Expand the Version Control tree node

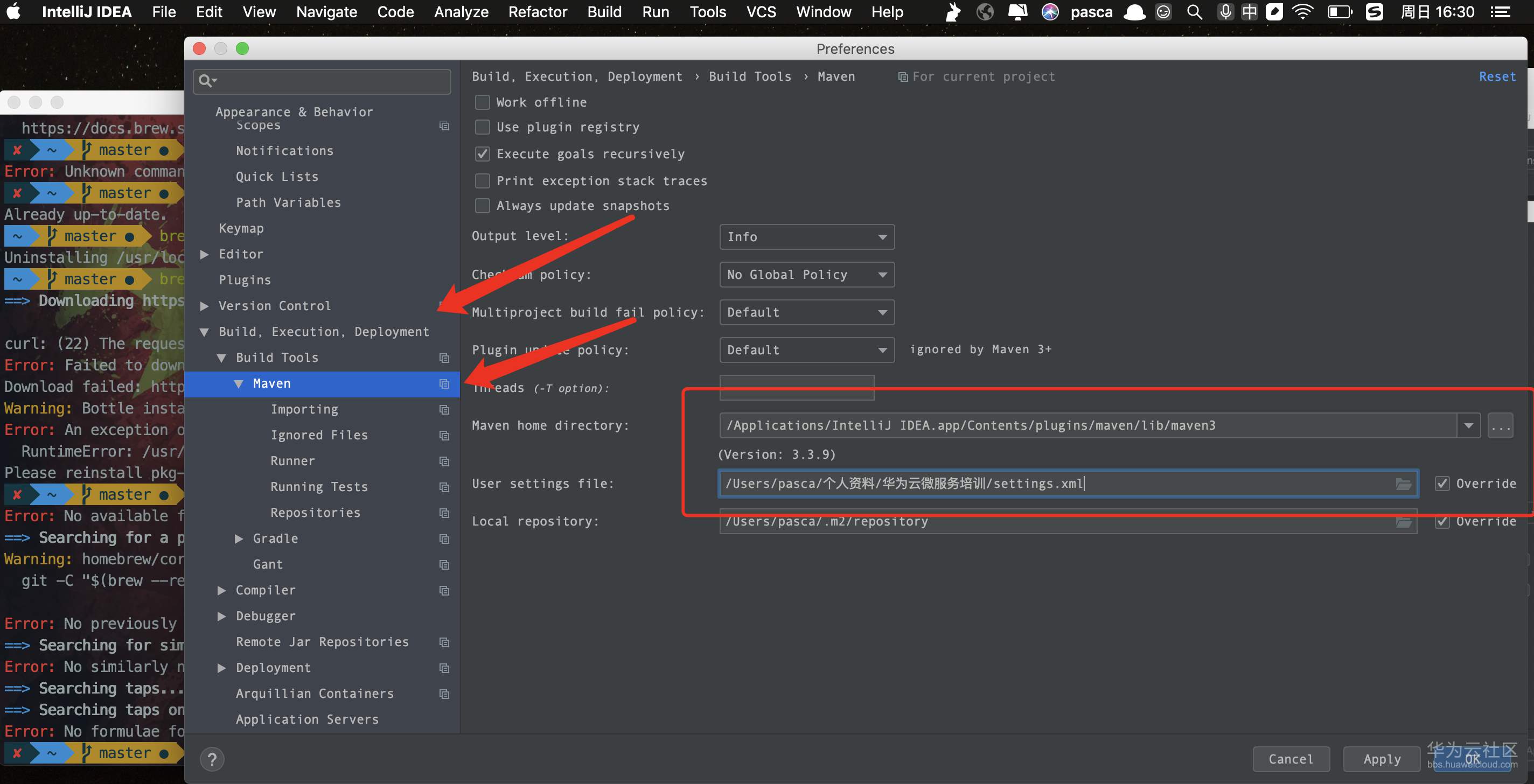coord(204,306)
